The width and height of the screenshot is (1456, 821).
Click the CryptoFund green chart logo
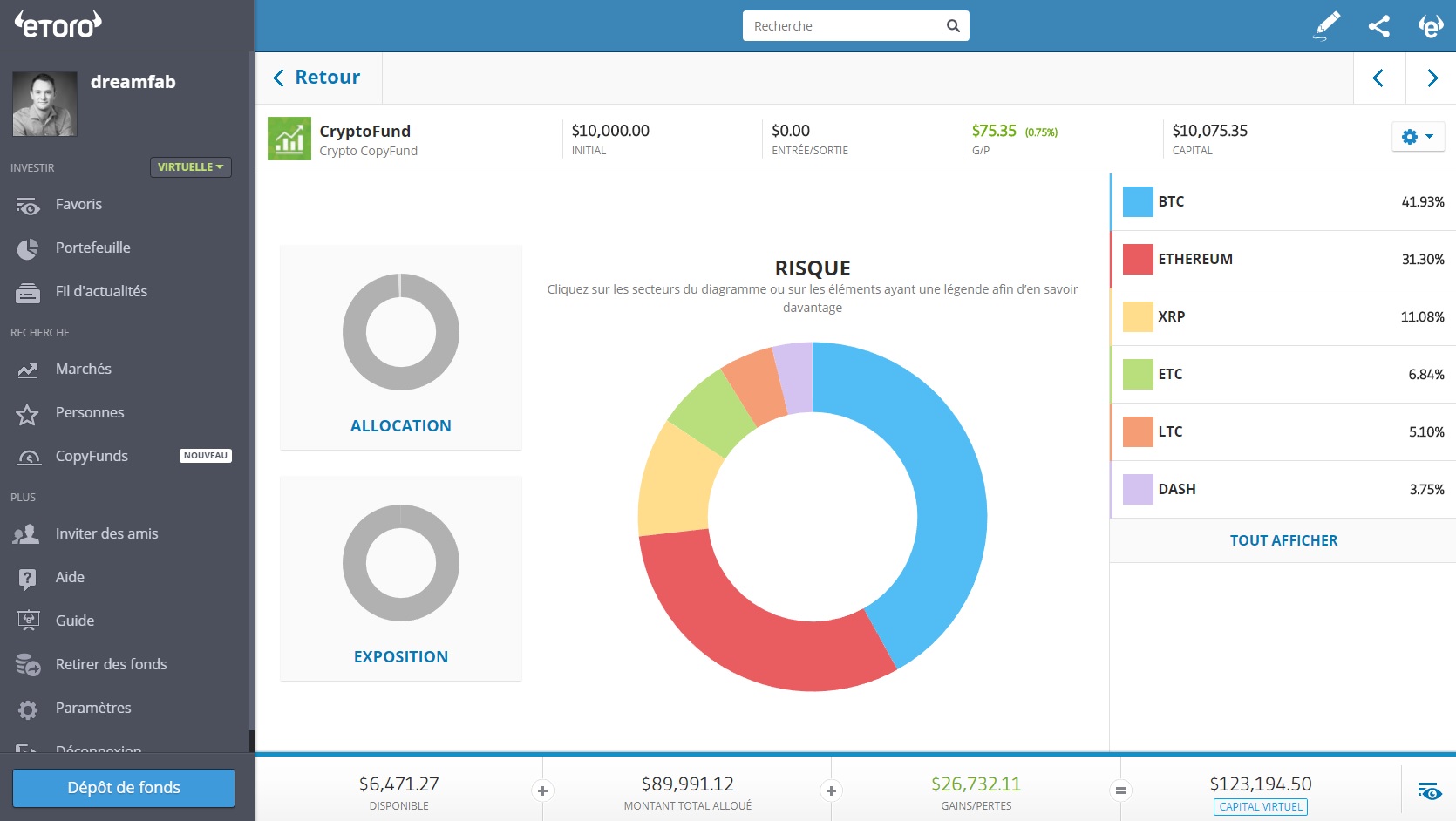click(x=289, y=139)
